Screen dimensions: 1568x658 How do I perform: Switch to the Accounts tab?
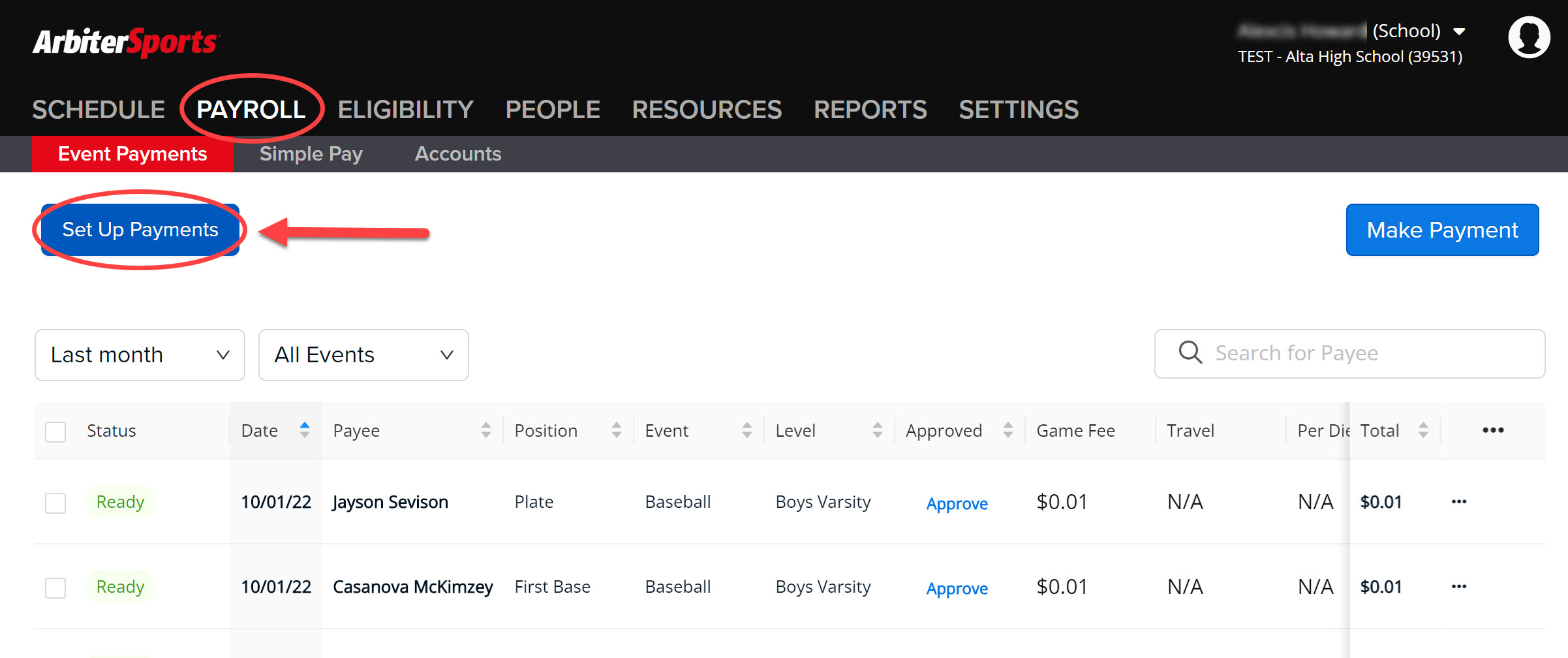tap(458, 154)
